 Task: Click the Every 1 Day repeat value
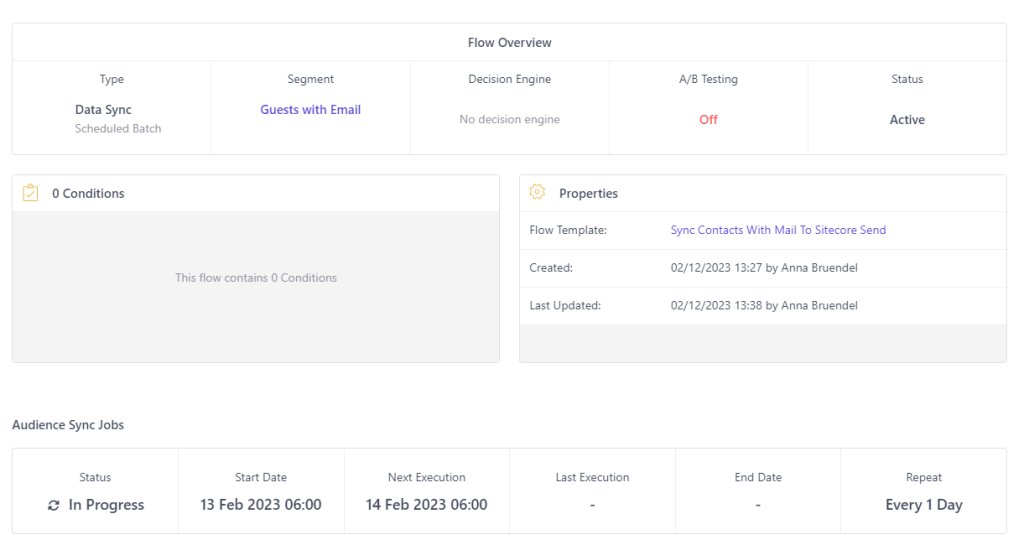click(923, 505)
